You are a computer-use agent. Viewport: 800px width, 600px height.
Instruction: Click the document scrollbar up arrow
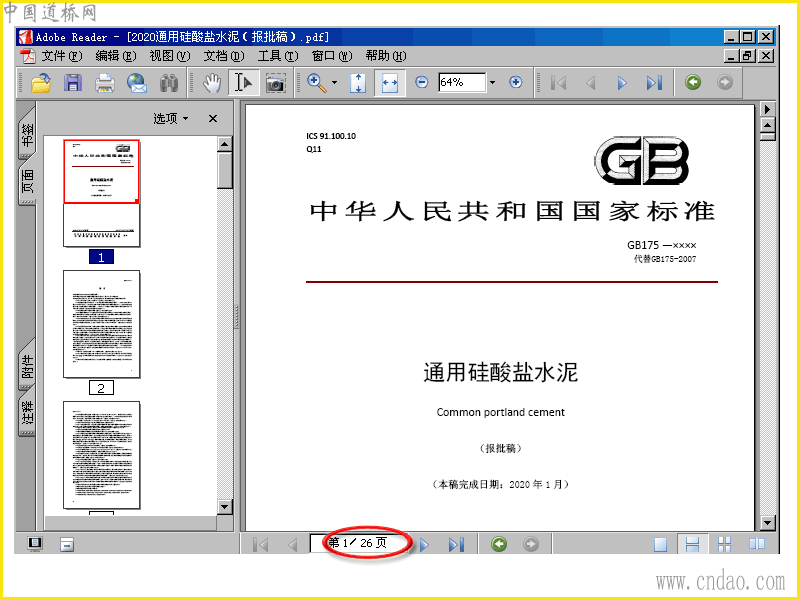pyautogui.click(x=768, y=124)
